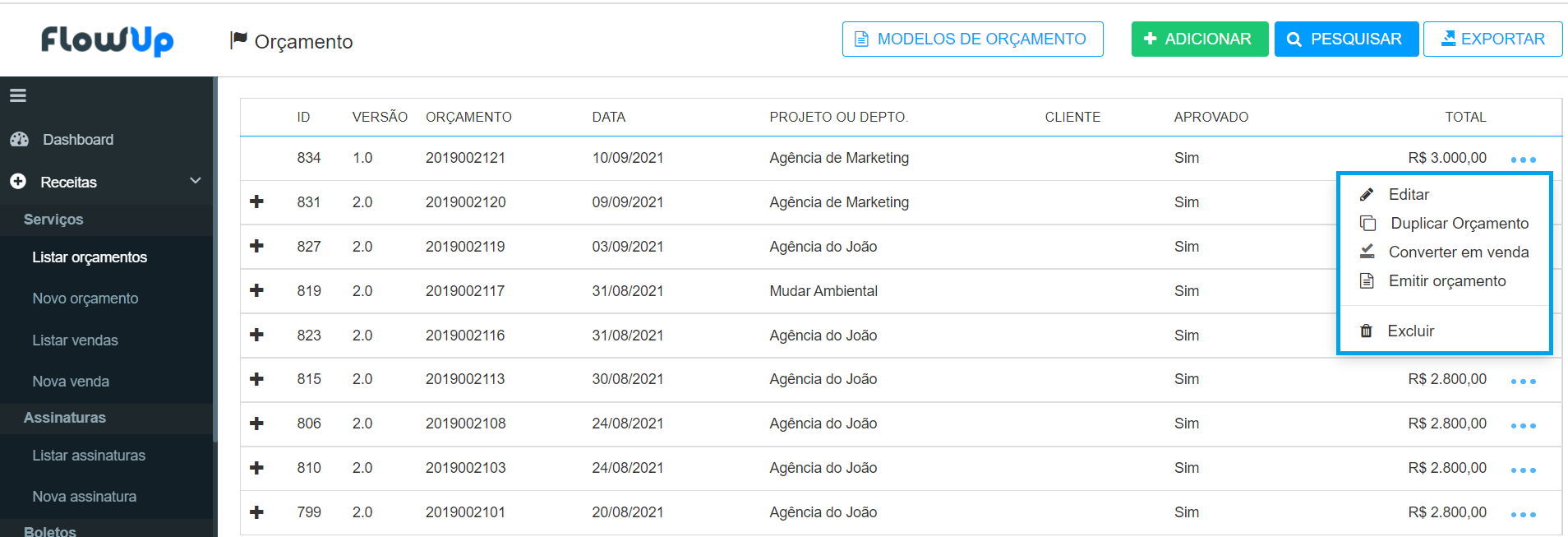
Task: Click the VERSÃO column header
Action: [x=380, y=117]
